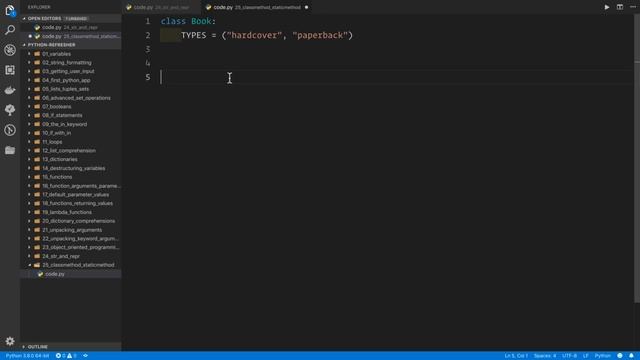Change file encoding via UTF-8
The width and height of the screenshot is (640, 360).
point(569,356)
